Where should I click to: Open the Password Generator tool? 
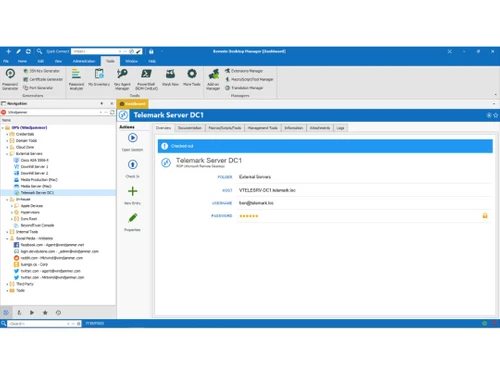click(x=10, y=79)
